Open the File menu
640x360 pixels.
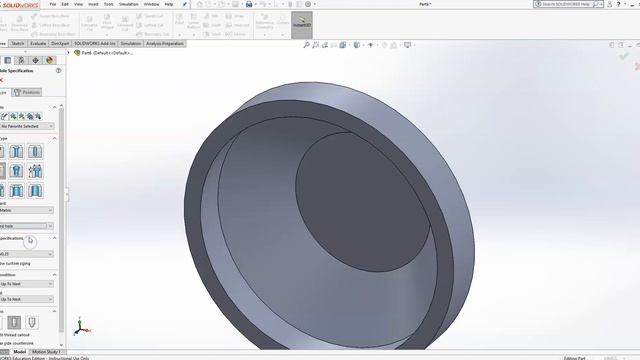click(53, 4)
